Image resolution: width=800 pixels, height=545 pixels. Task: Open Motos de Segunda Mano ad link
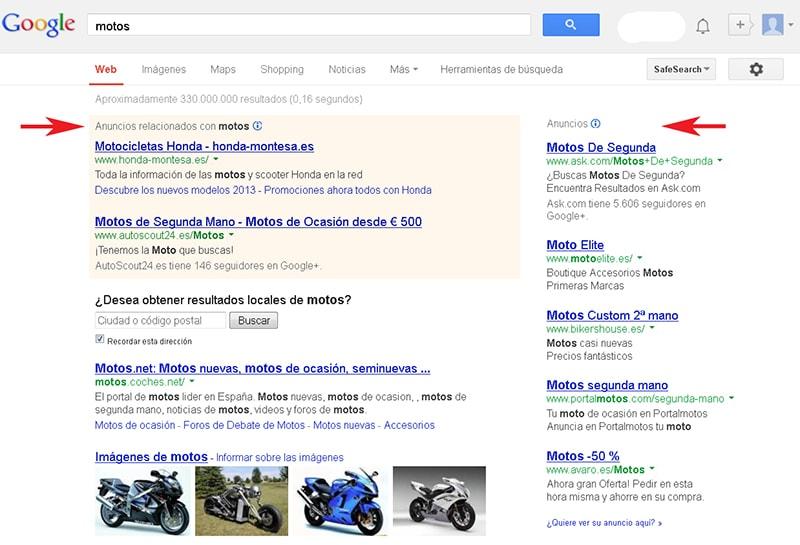[258, 222]
